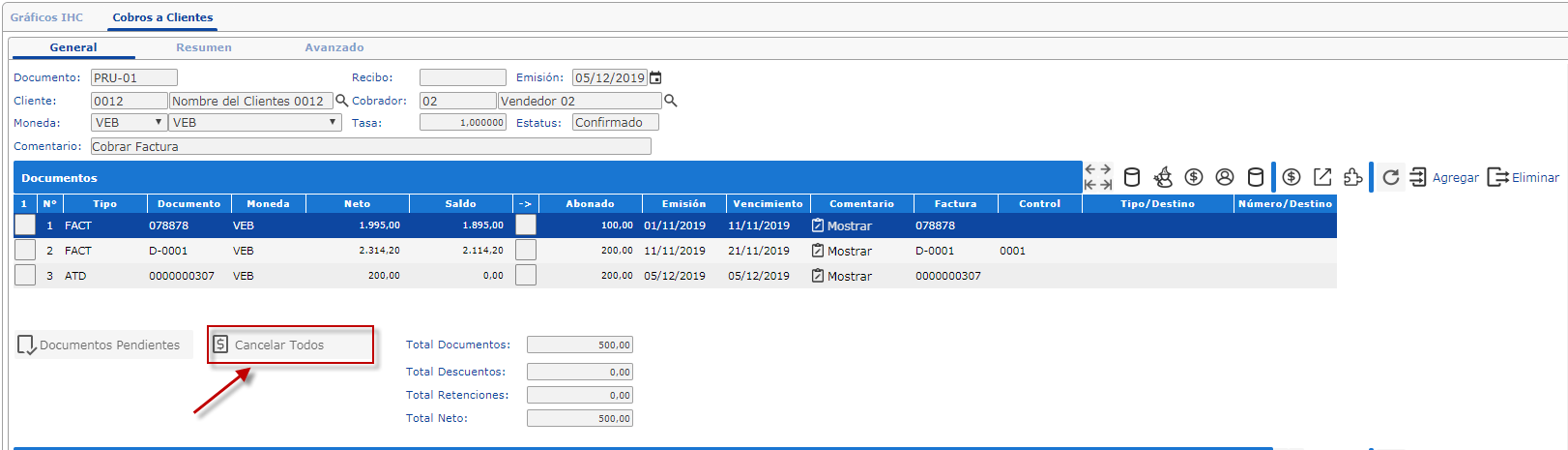Click the refresh icon in the toolbar
The width and height of the screenshot is (1568, 450).
[1390, 177]
